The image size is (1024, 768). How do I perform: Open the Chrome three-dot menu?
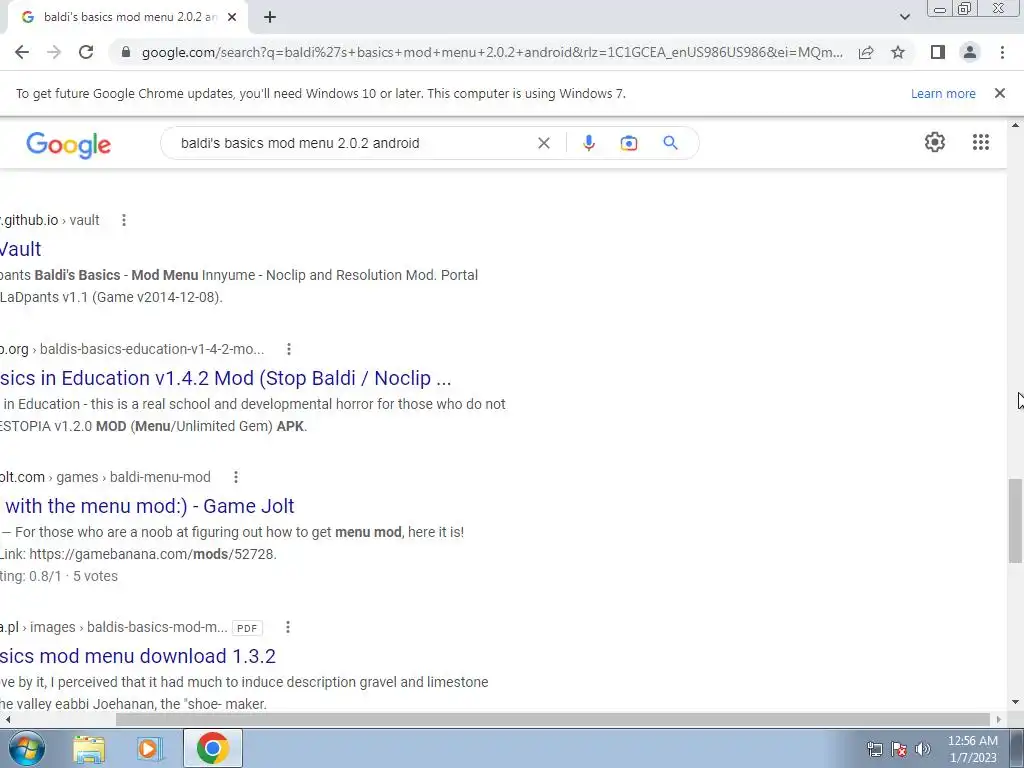point(1002,52)
